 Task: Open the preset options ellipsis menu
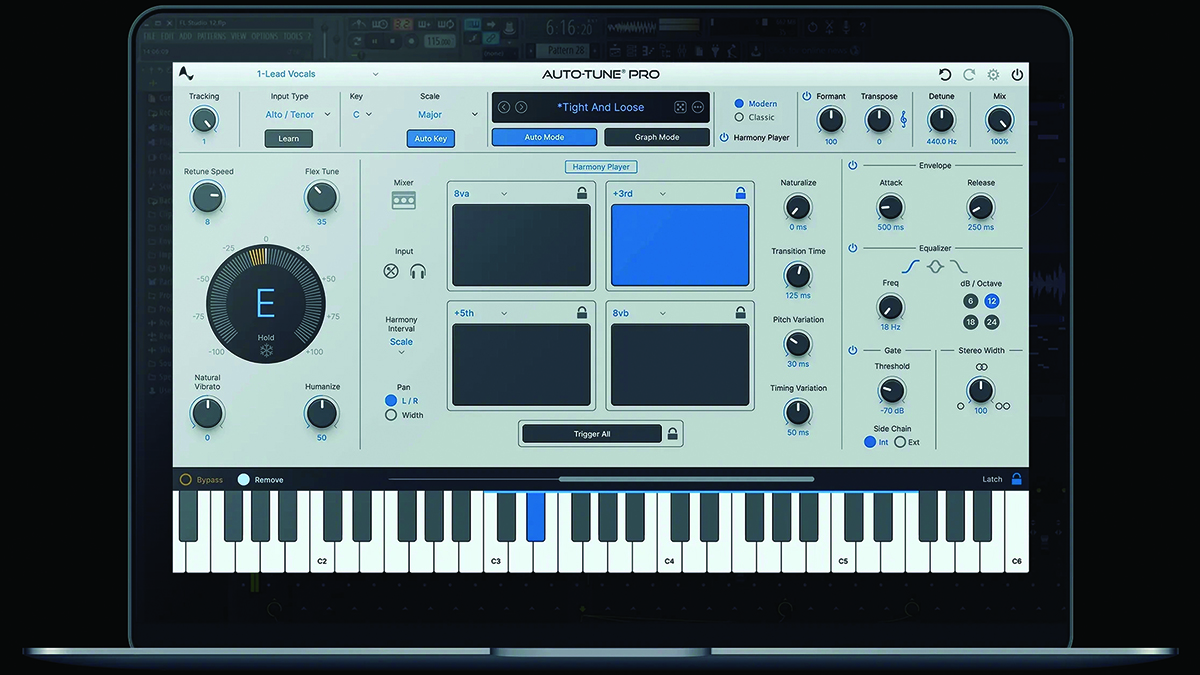698,107
